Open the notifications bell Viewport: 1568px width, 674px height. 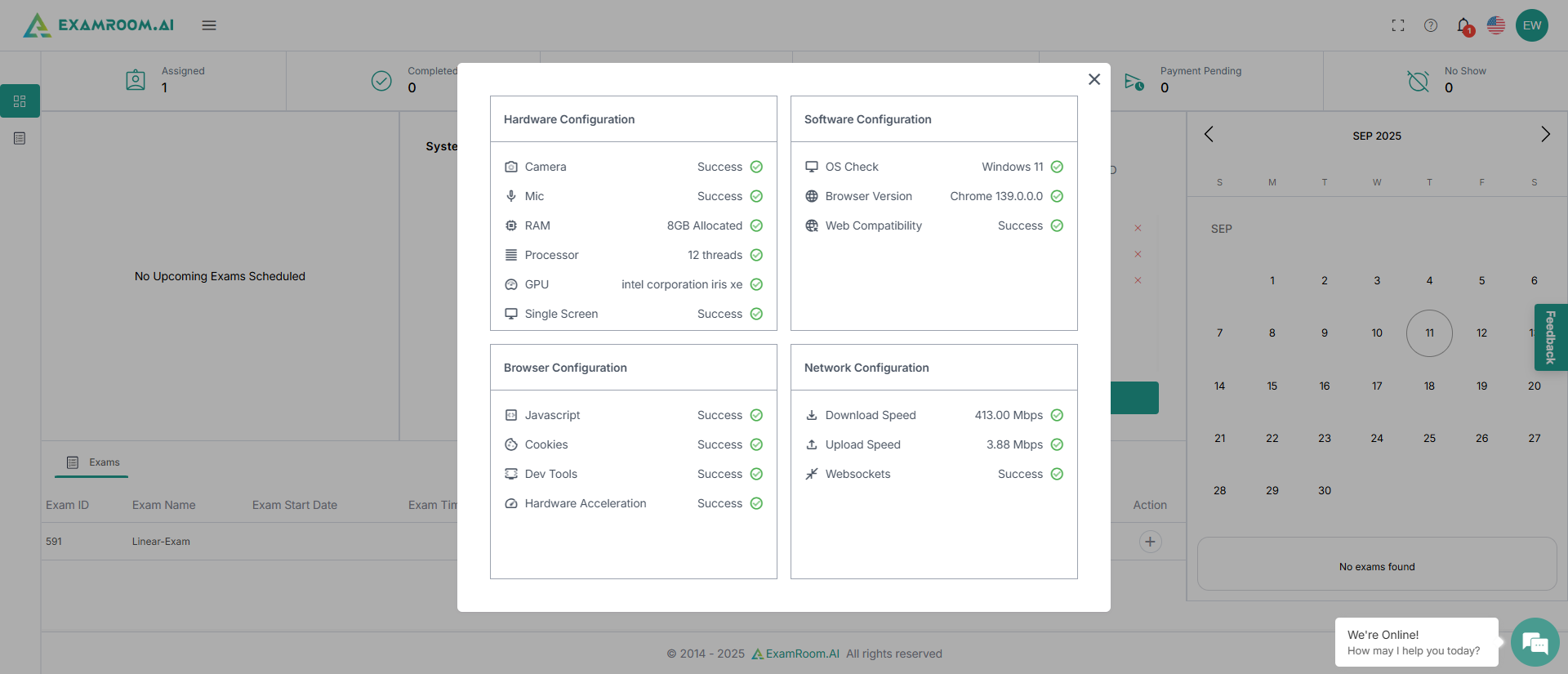point(1463,25)
